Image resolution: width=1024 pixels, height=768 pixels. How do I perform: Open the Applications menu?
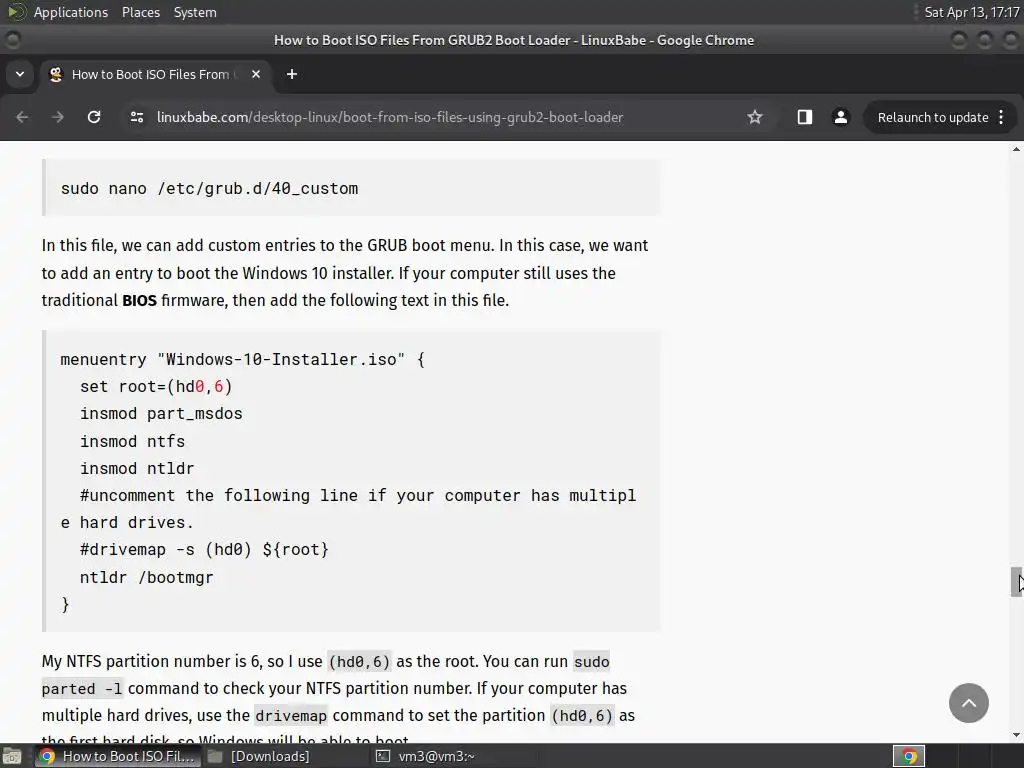tap(71, 12)
